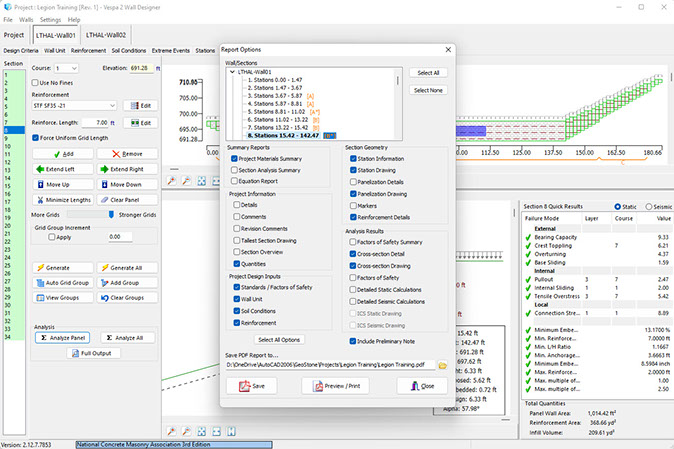Click the Select None button

(427, 90)
